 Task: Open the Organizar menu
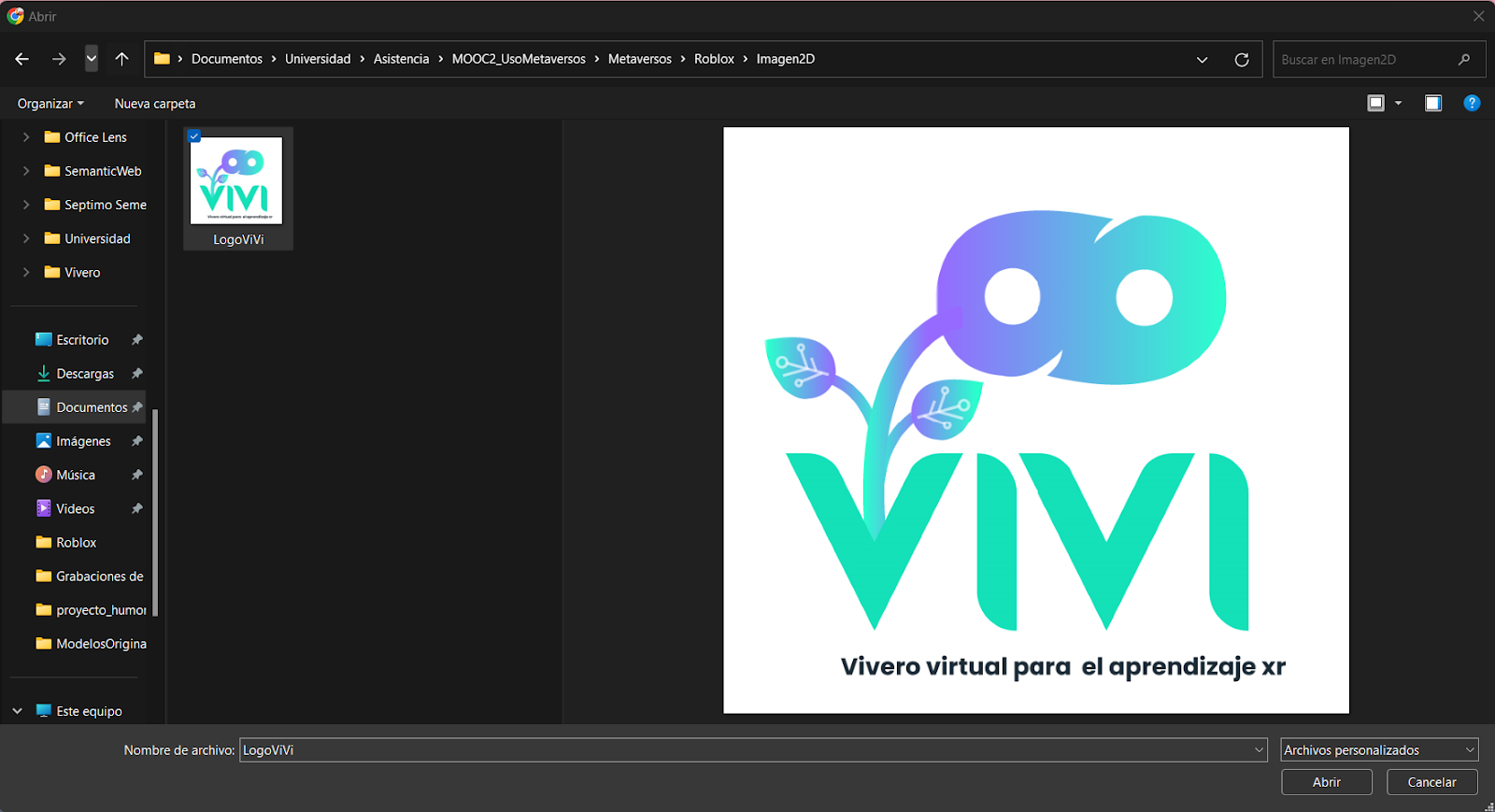pos(50,104)
